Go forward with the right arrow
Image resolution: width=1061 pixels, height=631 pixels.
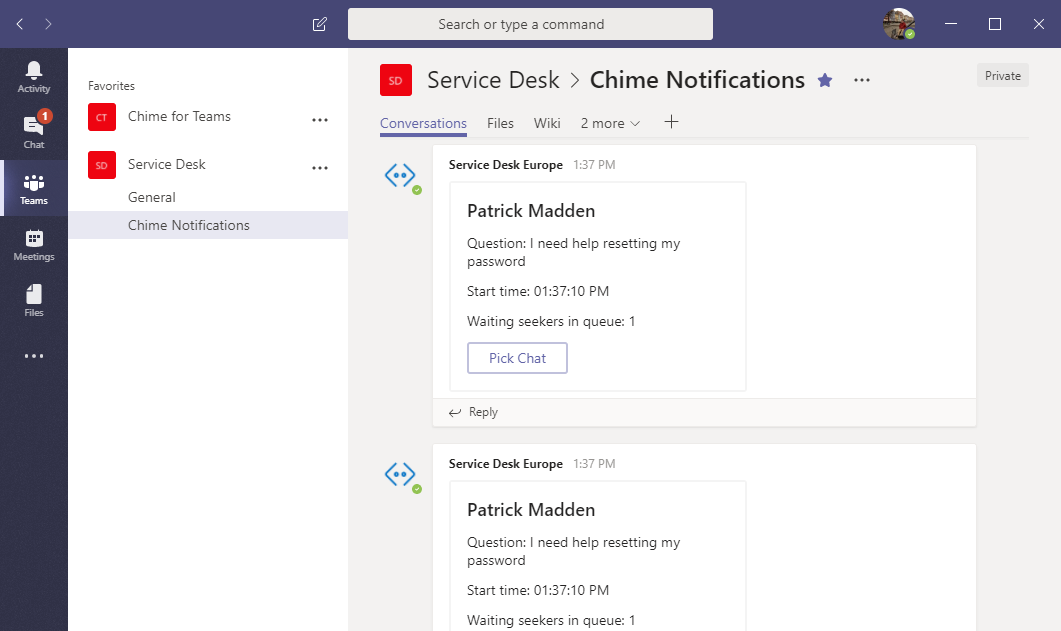tap(48, 24)
